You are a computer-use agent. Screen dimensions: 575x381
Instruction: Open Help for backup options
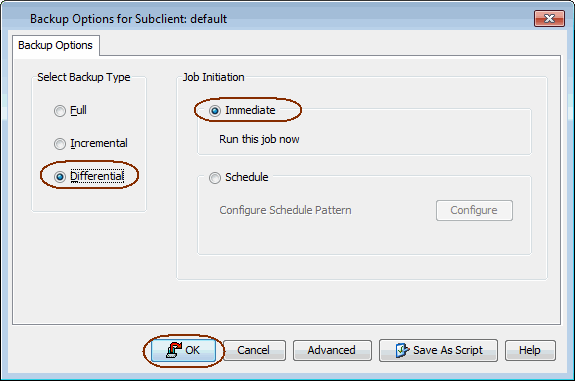530,350
